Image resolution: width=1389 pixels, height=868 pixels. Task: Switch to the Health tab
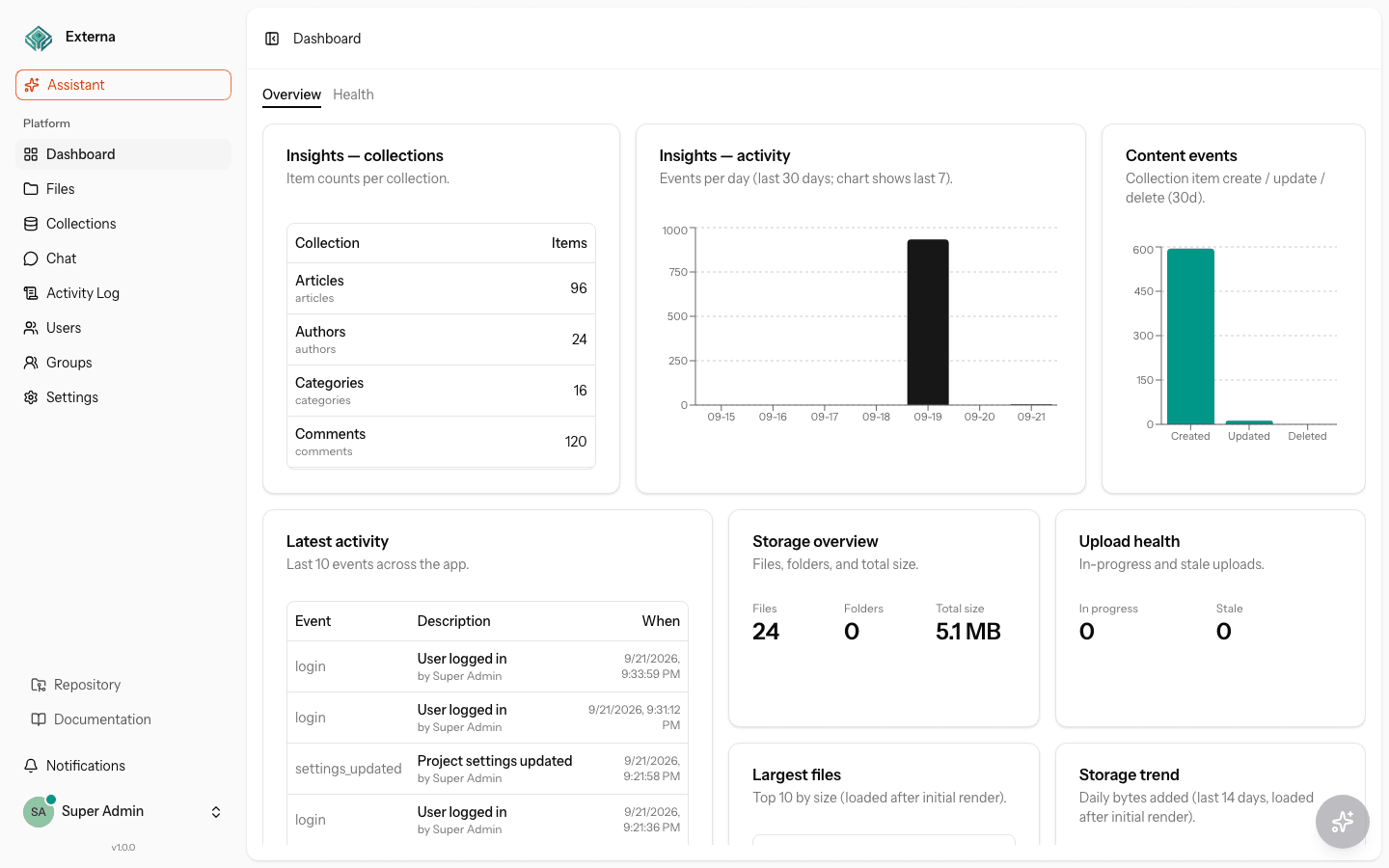point(353,95)
